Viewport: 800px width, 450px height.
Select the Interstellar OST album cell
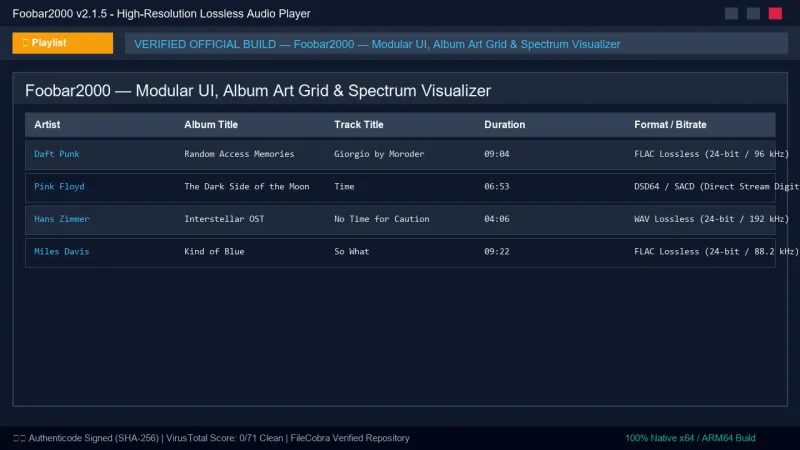224,219
